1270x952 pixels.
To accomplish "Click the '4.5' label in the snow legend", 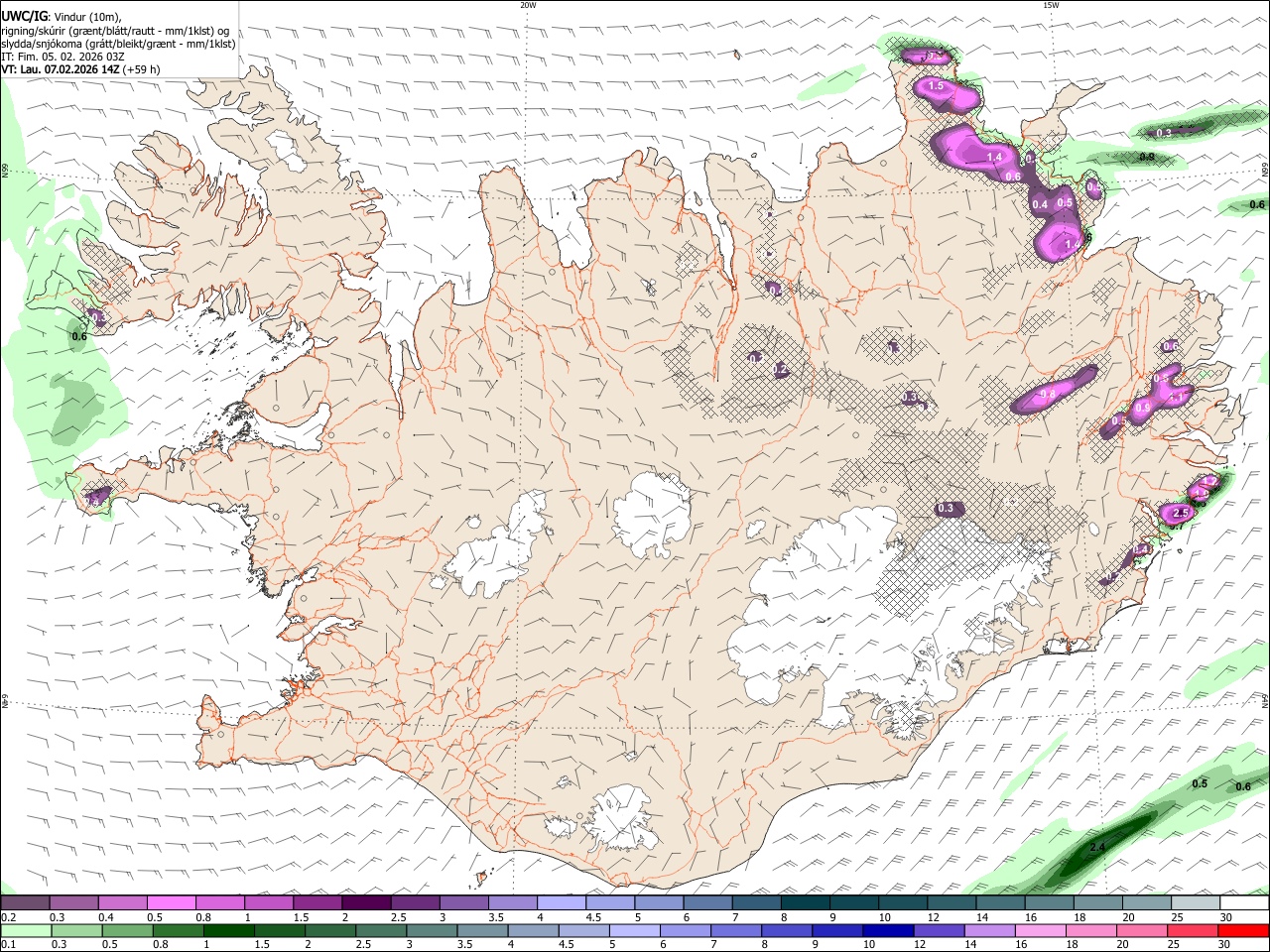I will 593,917.
